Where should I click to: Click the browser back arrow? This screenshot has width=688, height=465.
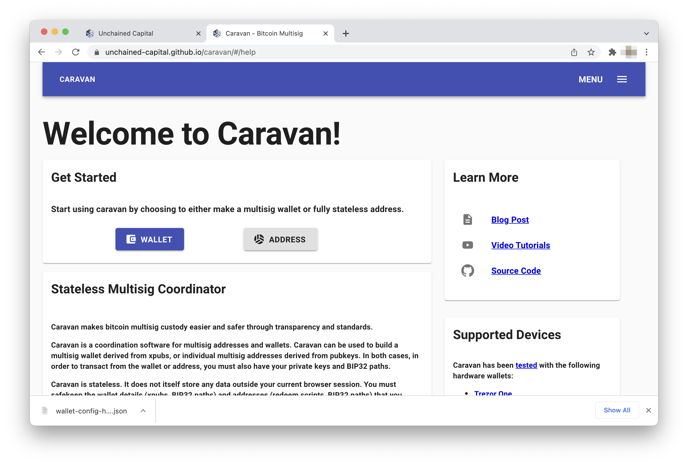pyautogui.click(x=41, y=52)
